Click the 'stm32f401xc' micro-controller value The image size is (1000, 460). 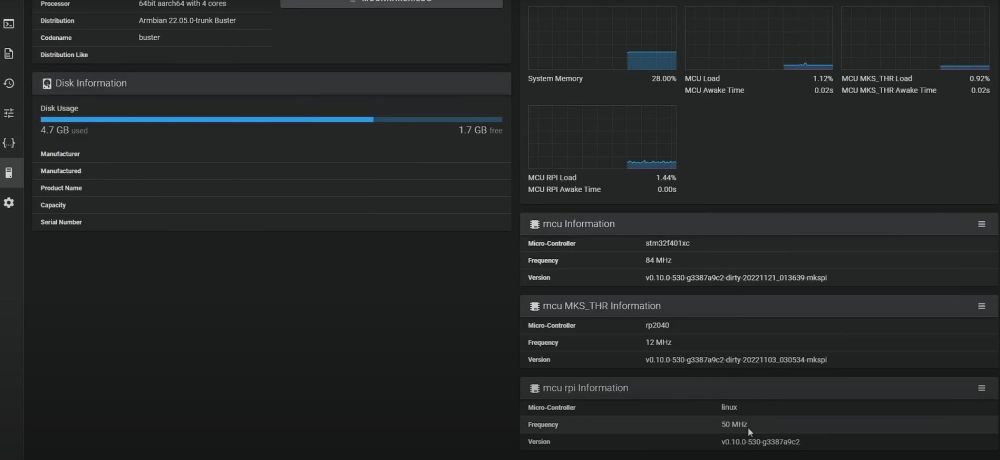tap(667, 244)
